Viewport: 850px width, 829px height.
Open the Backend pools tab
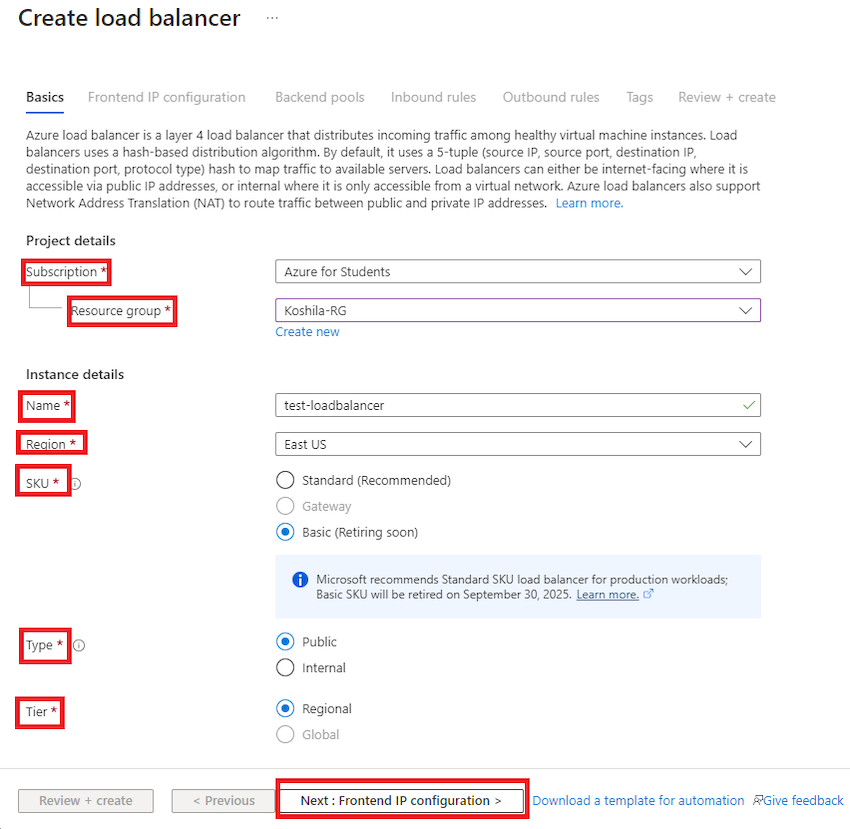[320, 97]
